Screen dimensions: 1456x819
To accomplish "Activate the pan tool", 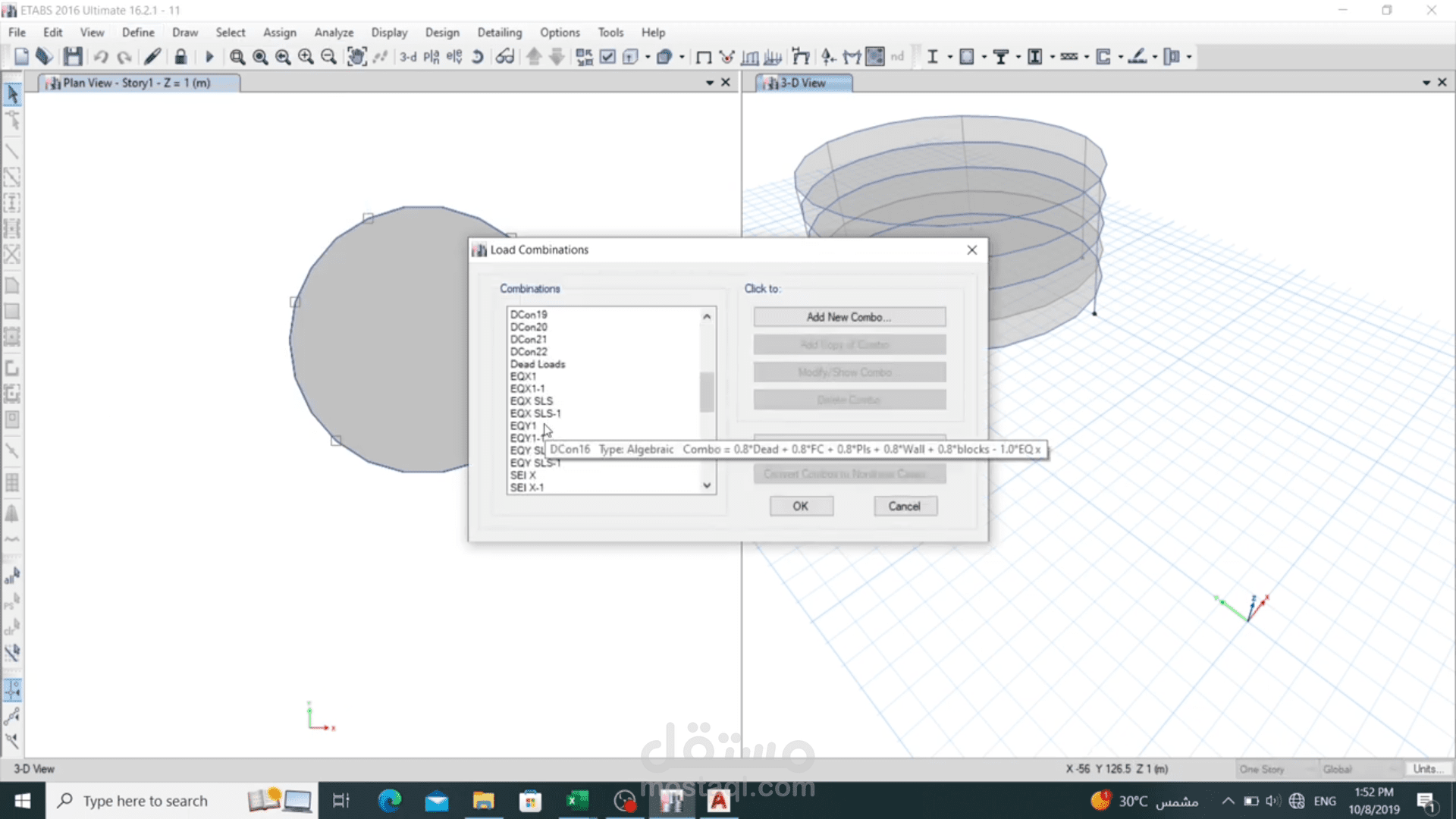I will point(356,57).
